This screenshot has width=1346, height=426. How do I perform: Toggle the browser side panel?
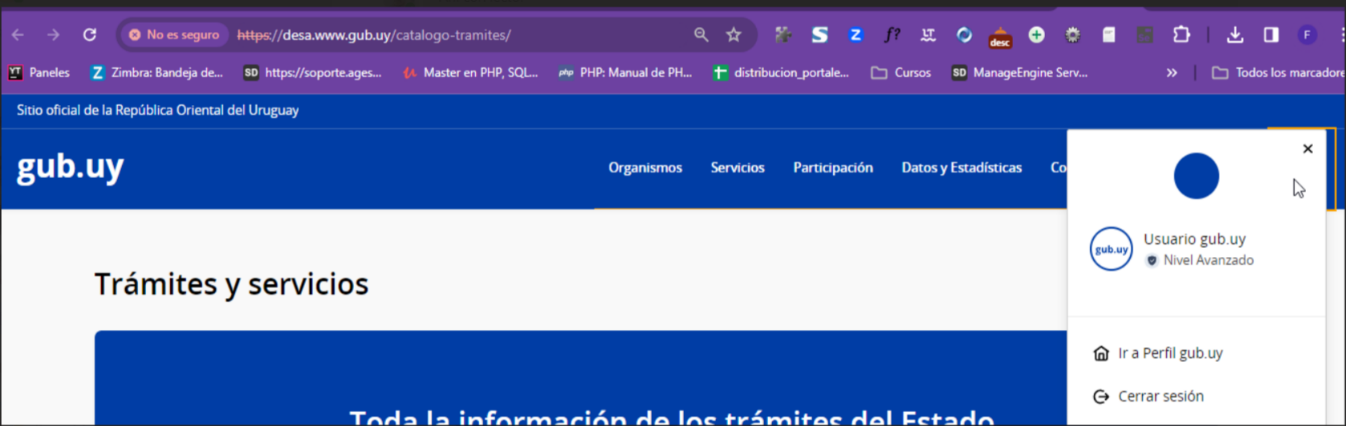(x=1271, y=35)
